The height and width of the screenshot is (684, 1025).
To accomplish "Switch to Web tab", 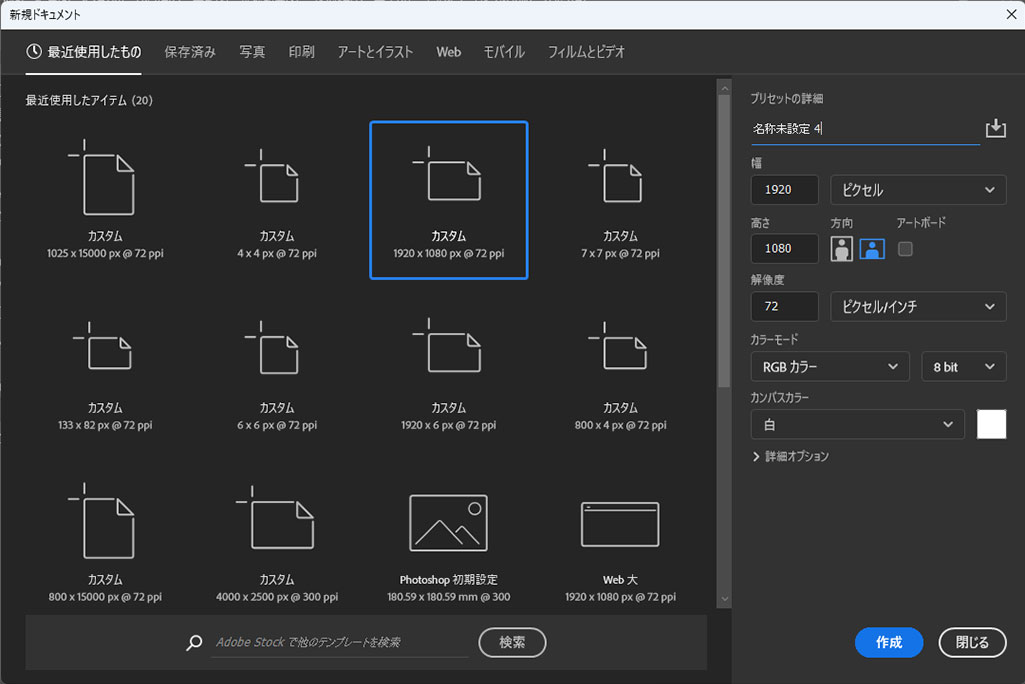I will pos(448,52).
